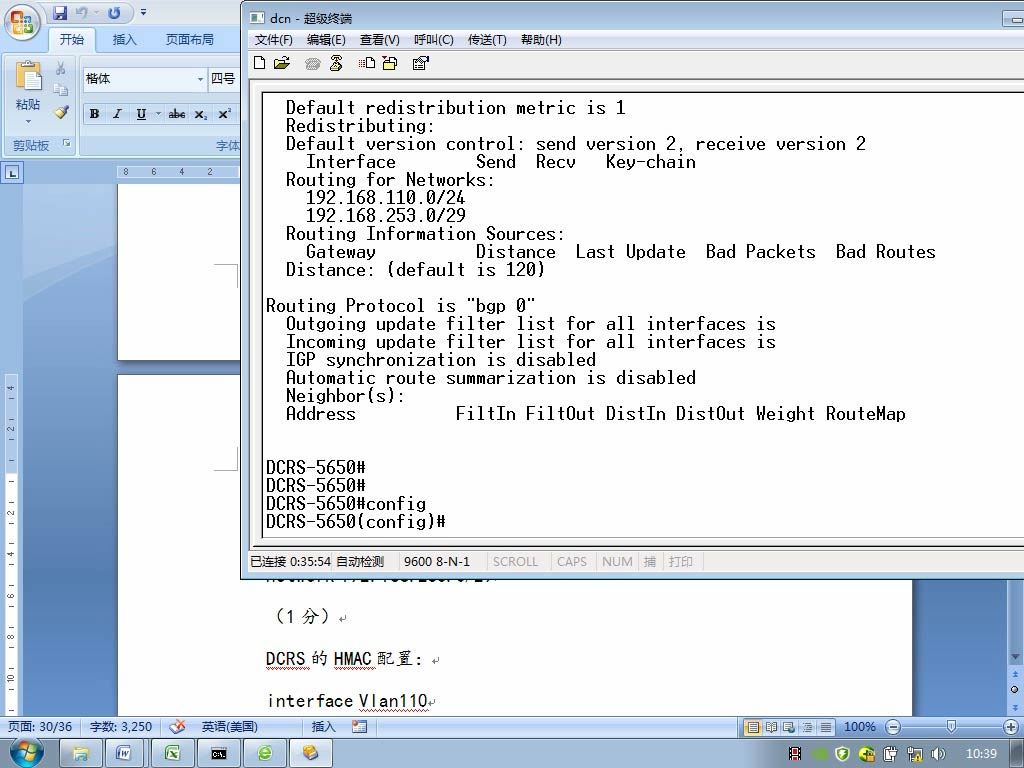Open the 查看(V) menu in HyperTerminal
Screen dimensions: 1024x768
(x=379, y=40)
